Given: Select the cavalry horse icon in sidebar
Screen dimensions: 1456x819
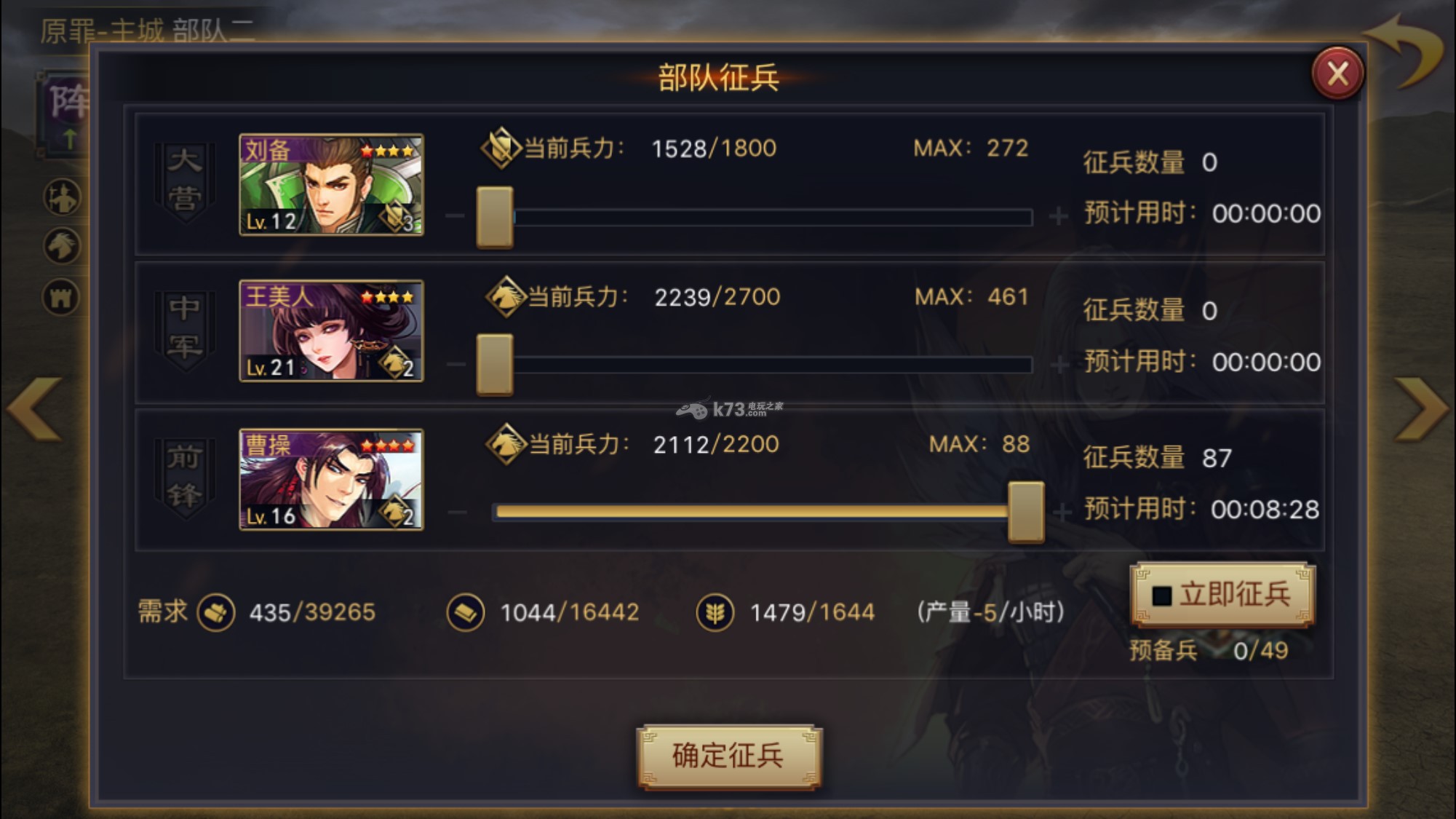Looking at the screenshot, I should [62, 246].
